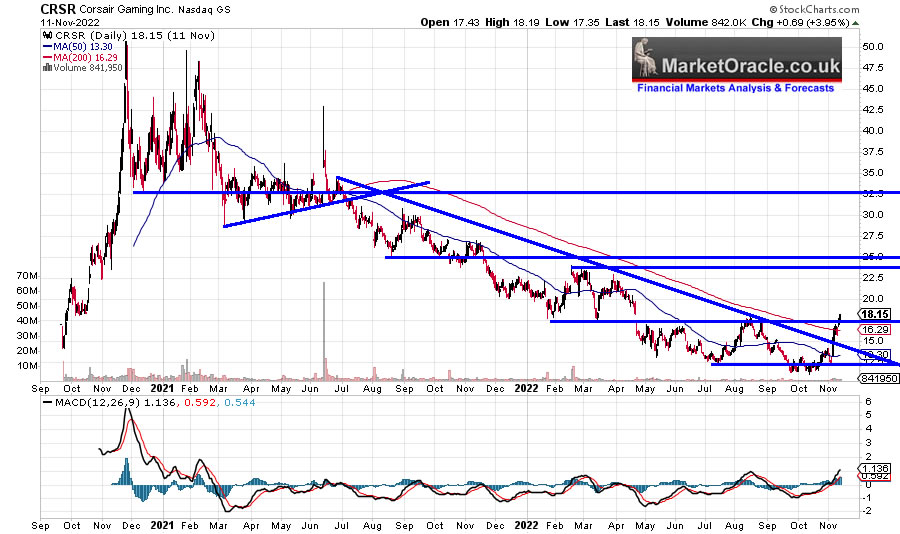Viewport: 900px width, 534px height.
Task: Click the 'MA(200) 16.29' legend entry
Action: 80,57
